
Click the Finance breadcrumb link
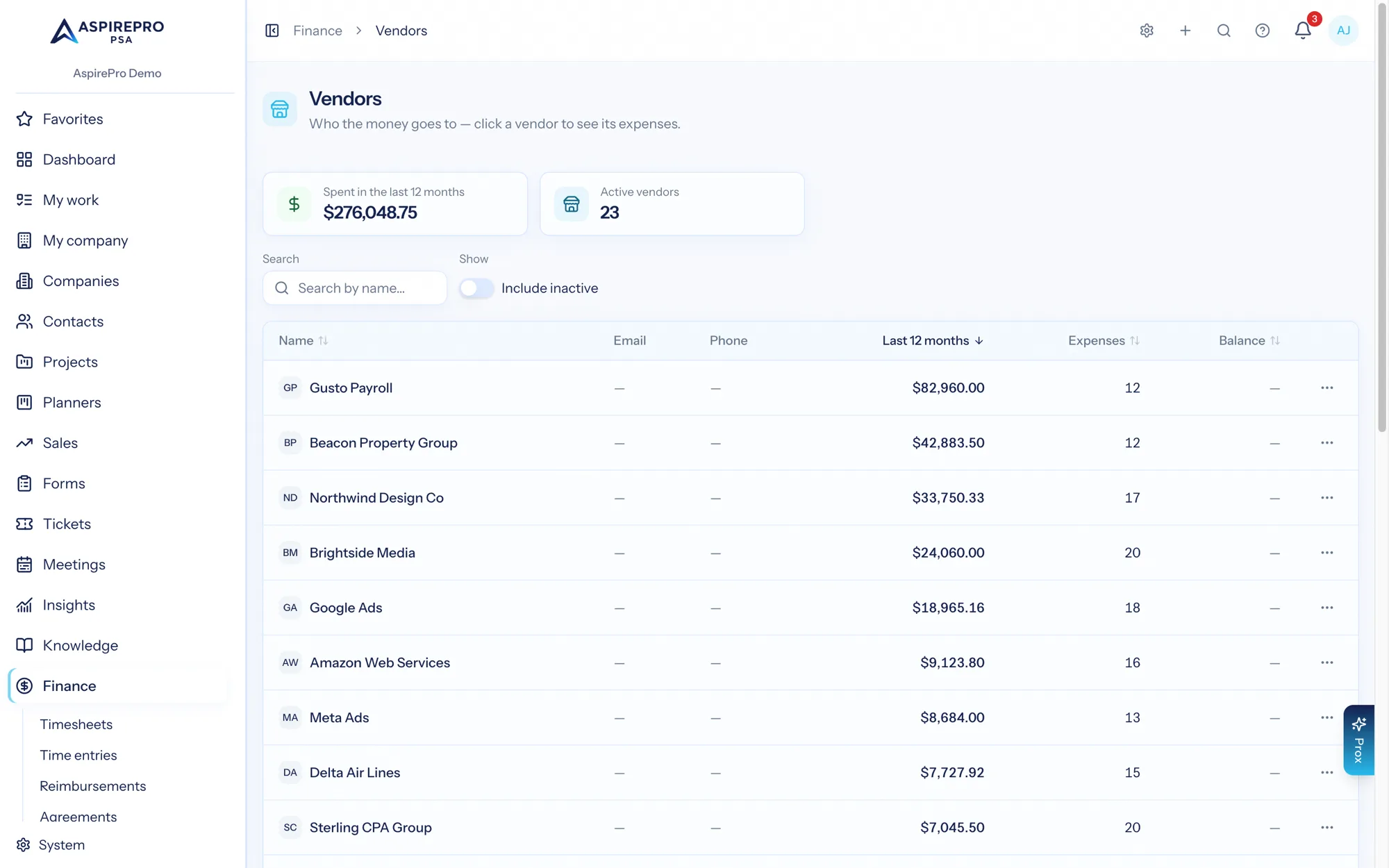[x=317, y=31]
